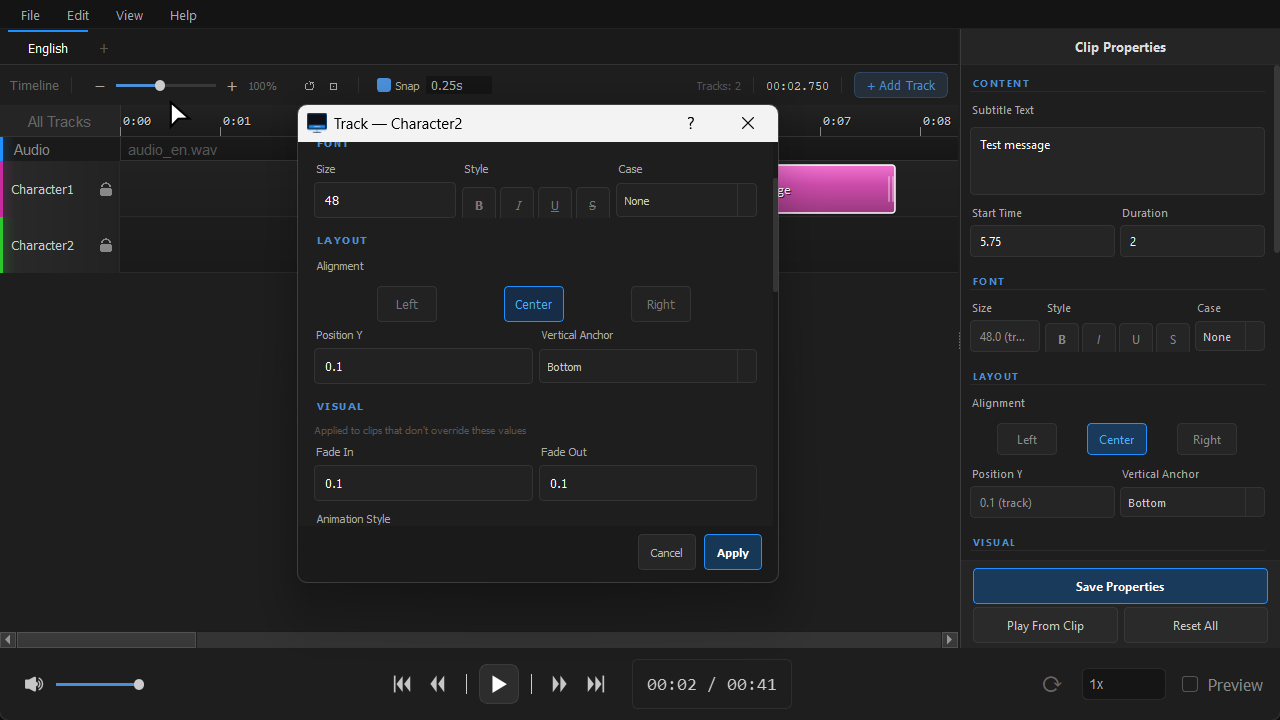The height and width of the screenshot is (720, 1280).
Task: Enable the Preview checkbox
Action: point(1190,684)
